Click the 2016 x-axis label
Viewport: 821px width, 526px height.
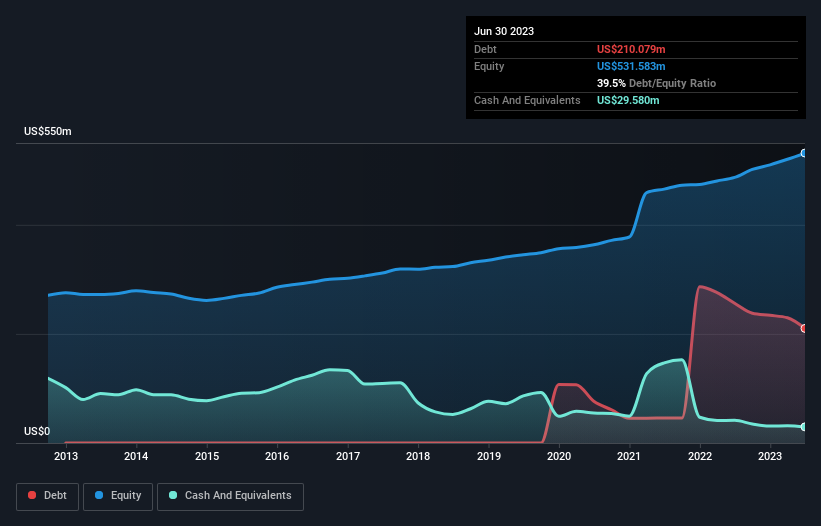(277, 456)
